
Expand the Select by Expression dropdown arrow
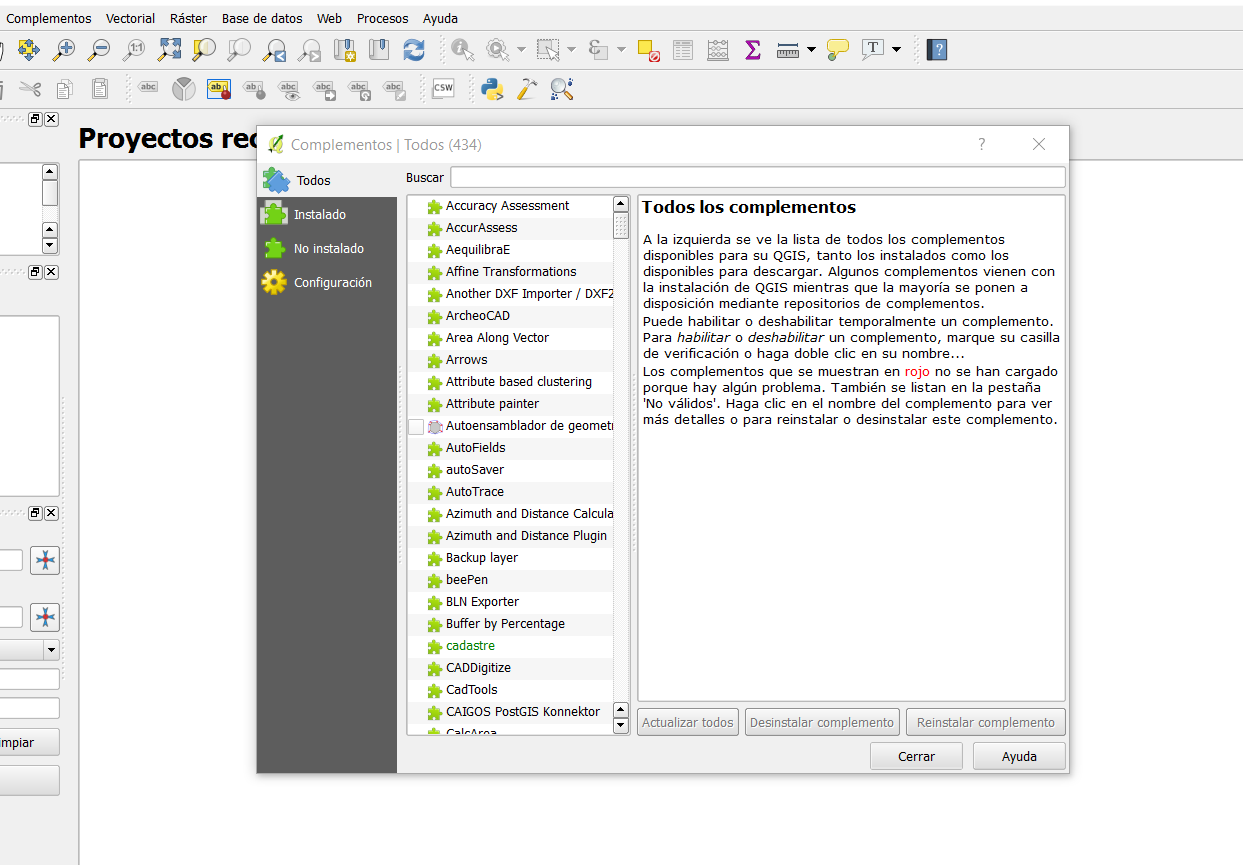coord(621,49)
